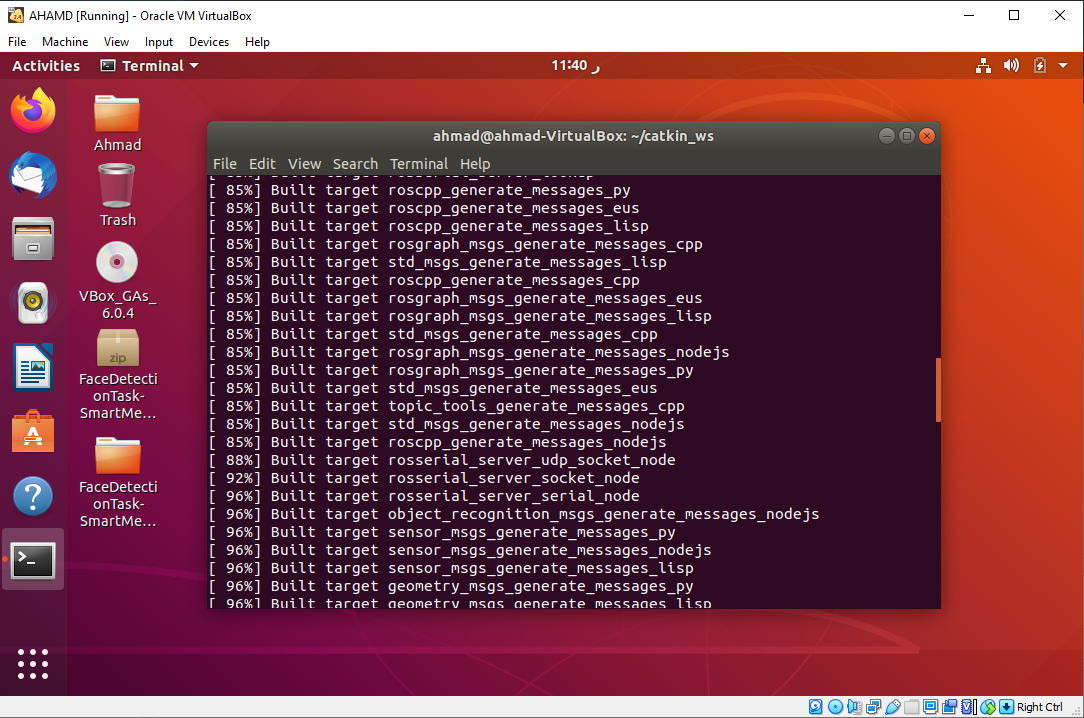Viewport: 1084px width, 718px height.
Task: Click the shared folders icon in VirtualBox status bar
Action: tap(911, 706)
